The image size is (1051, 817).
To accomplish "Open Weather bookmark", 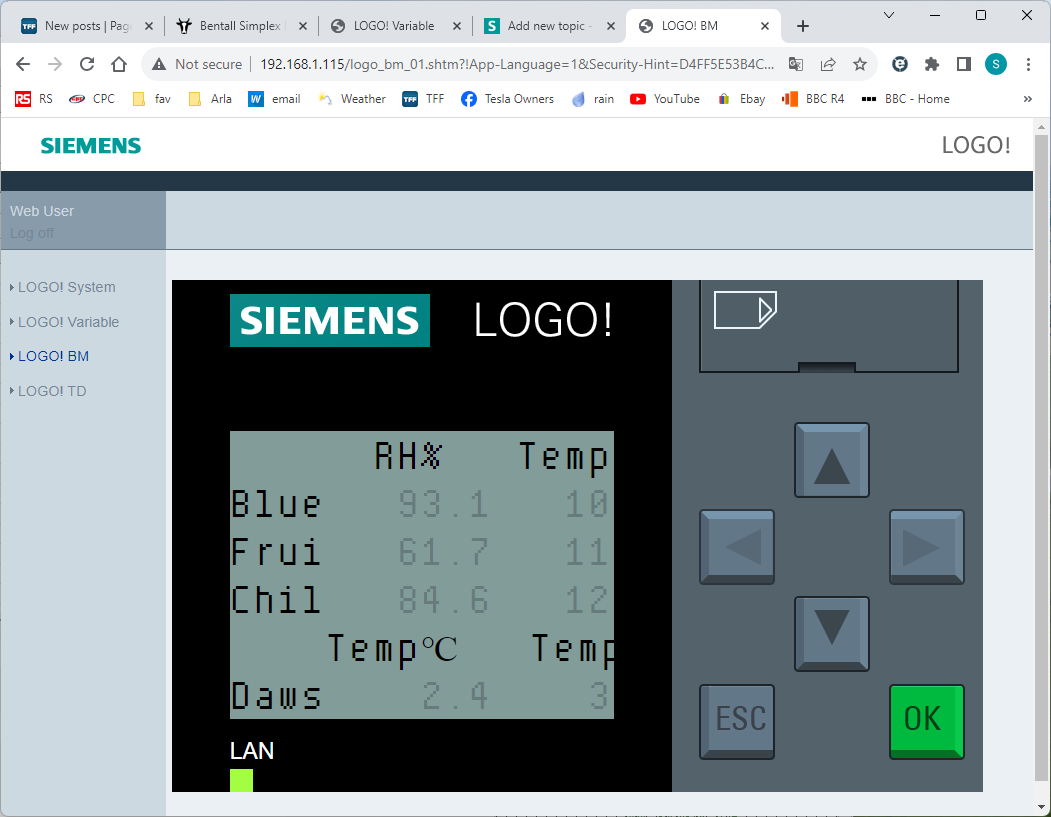I will (353, 99).
